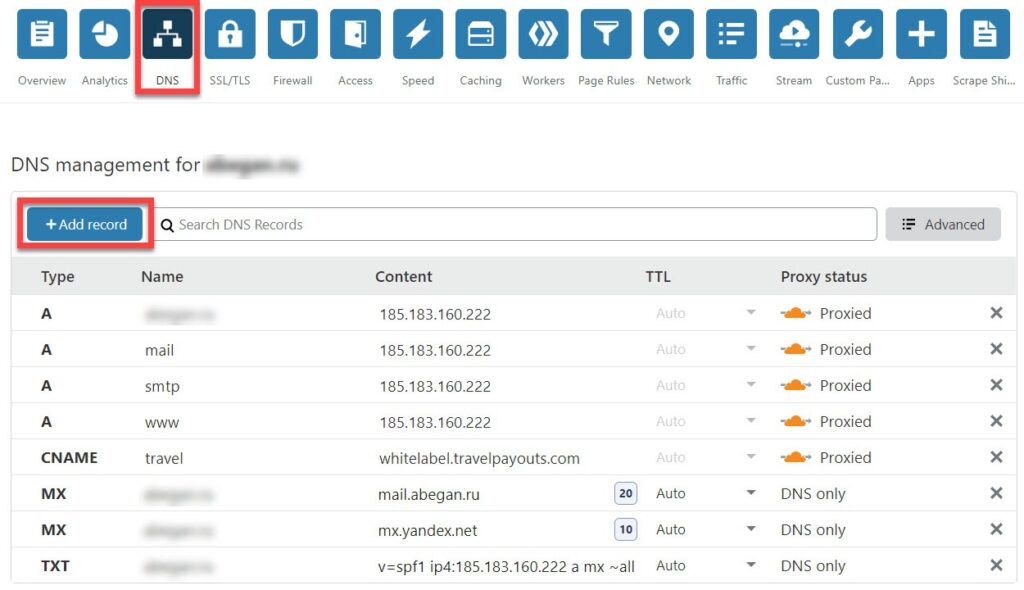Open the SSL/TLS lock icon
The height and width of the screenshot is (590, 1024).
(x=230, y=35)
